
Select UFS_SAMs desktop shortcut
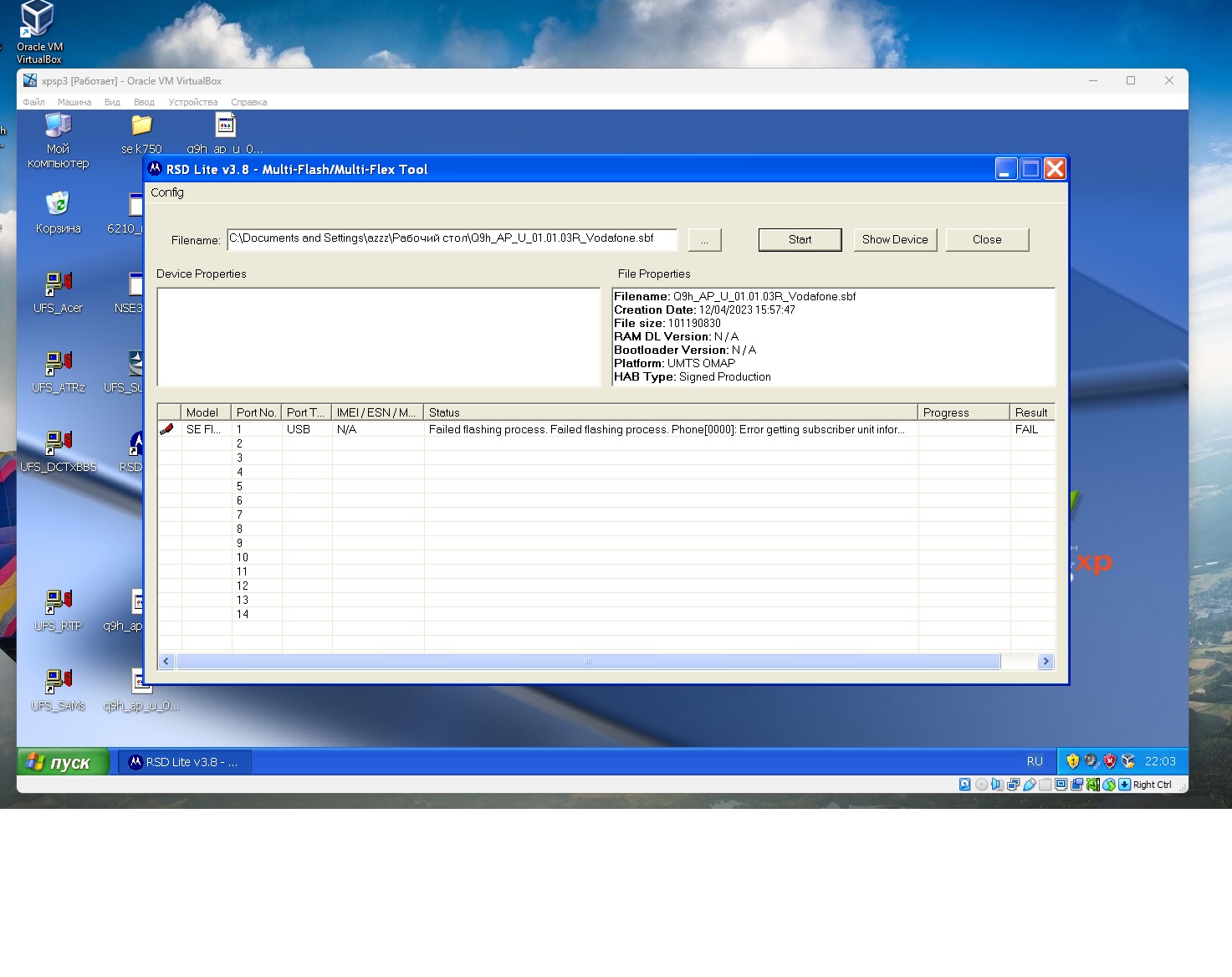point(58,689)
